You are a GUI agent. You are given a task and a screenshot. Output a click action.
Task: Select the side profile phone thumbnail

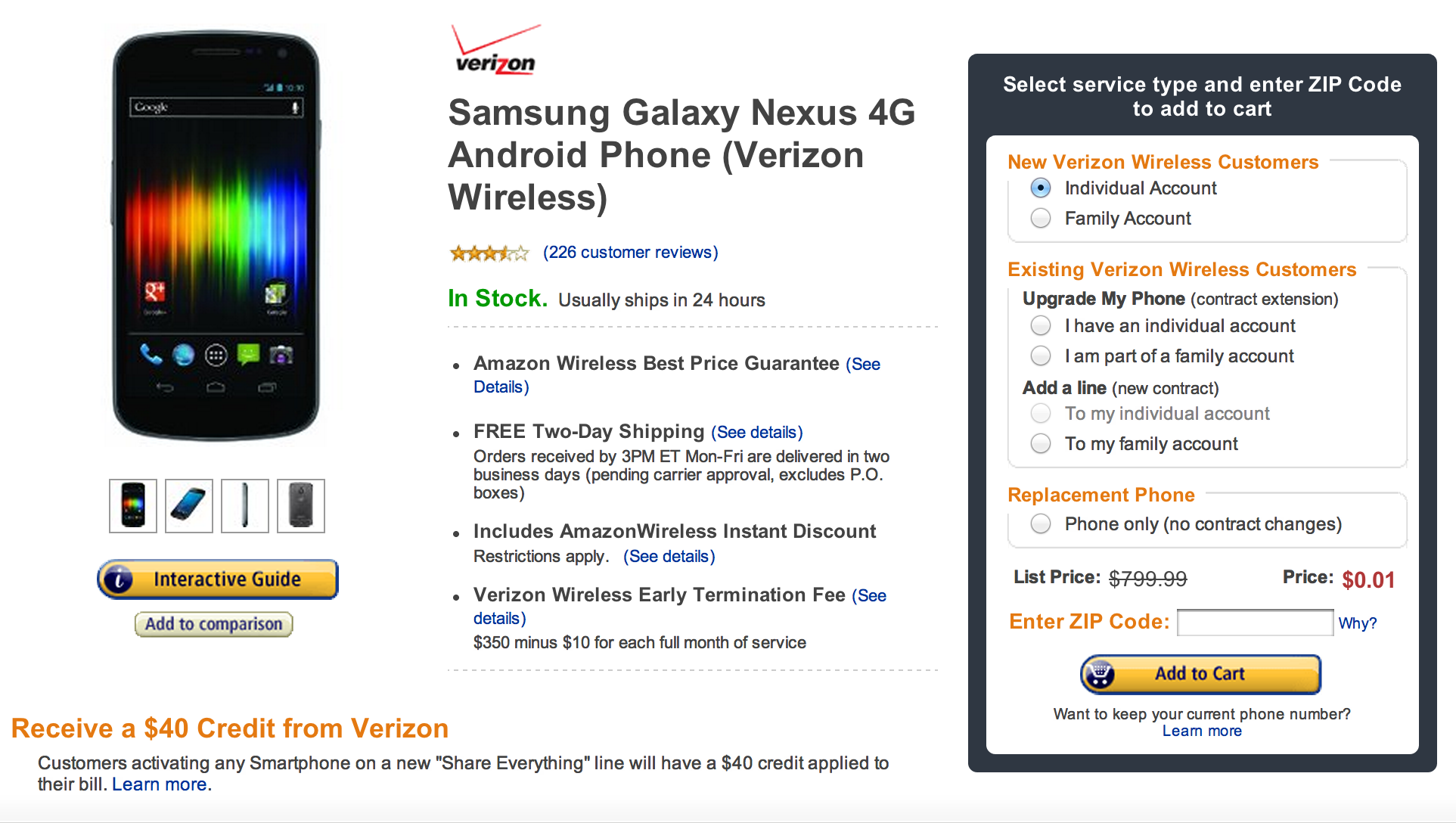245,506
